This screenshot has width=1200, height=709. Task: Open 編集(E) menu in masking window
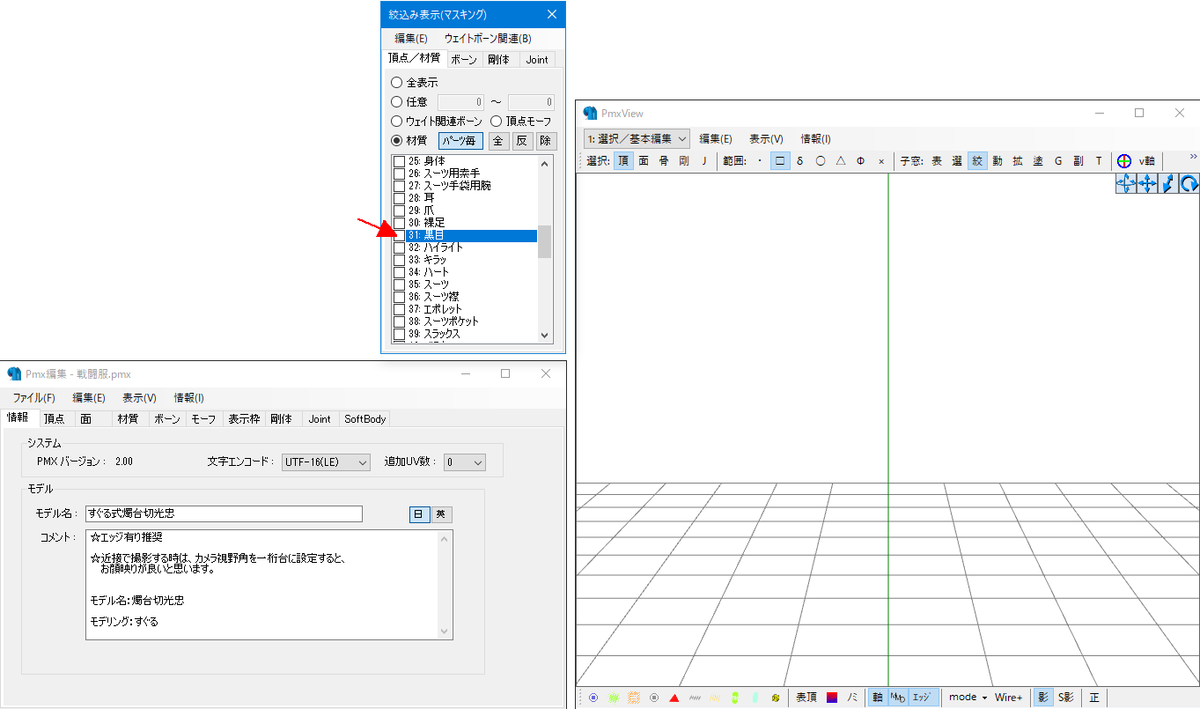411,38
